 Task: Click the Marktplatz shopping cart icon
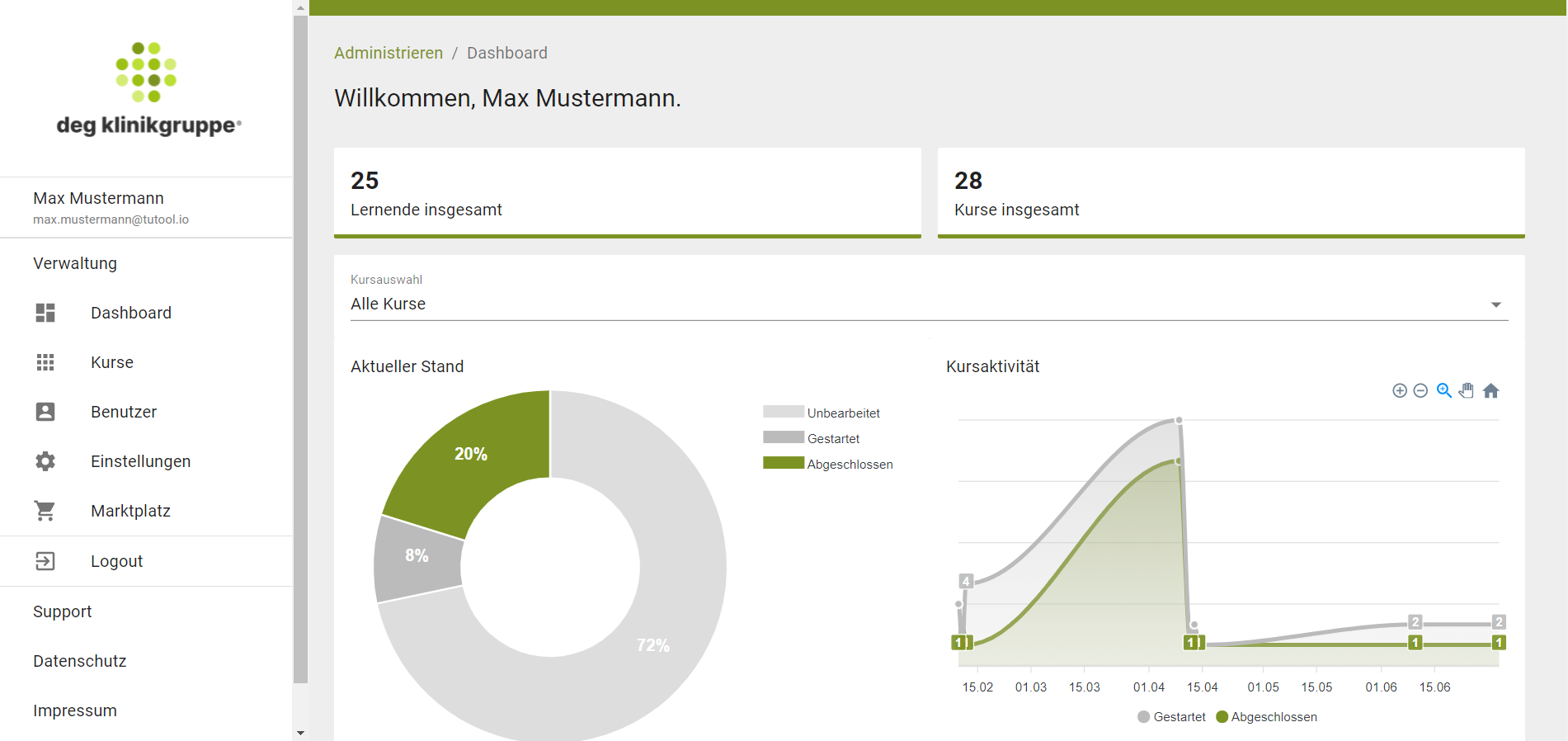pos(45,511)
